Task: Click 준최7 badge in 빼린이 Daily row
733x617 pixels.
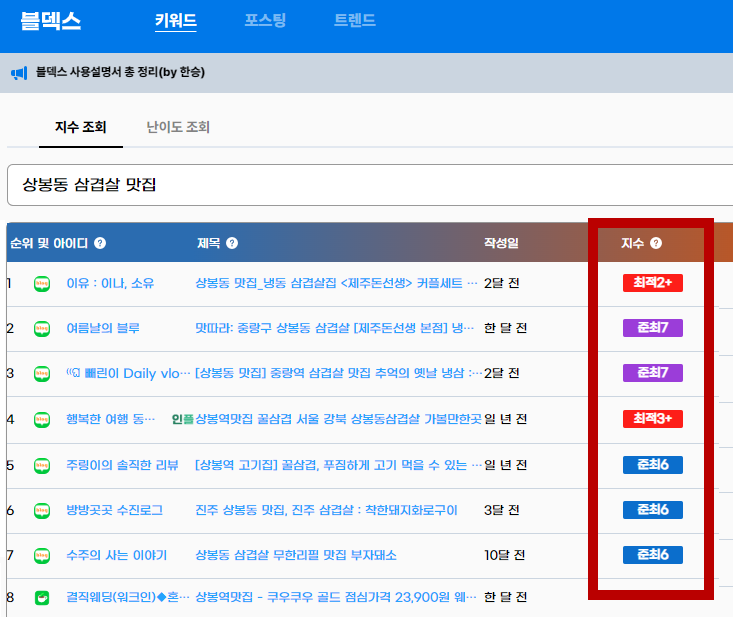Action: click(x=653, y=373)
